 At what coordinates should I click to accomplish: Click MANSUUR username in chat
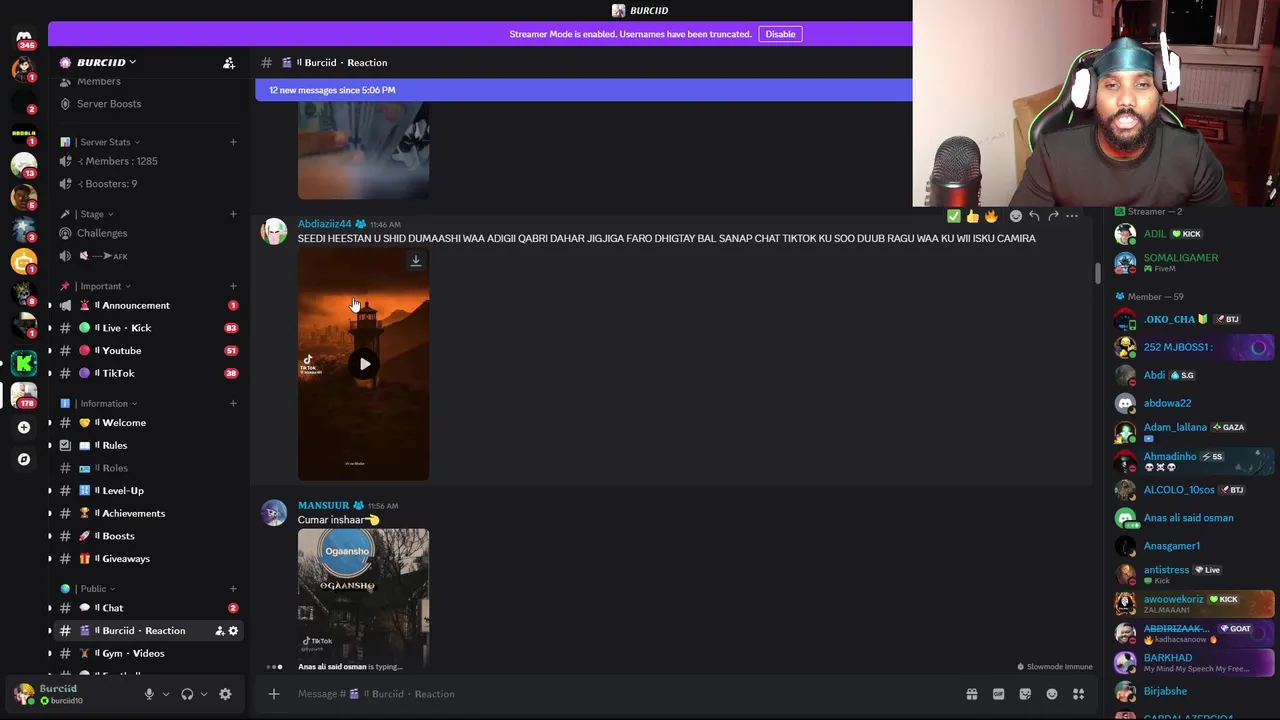coord(323,505)
